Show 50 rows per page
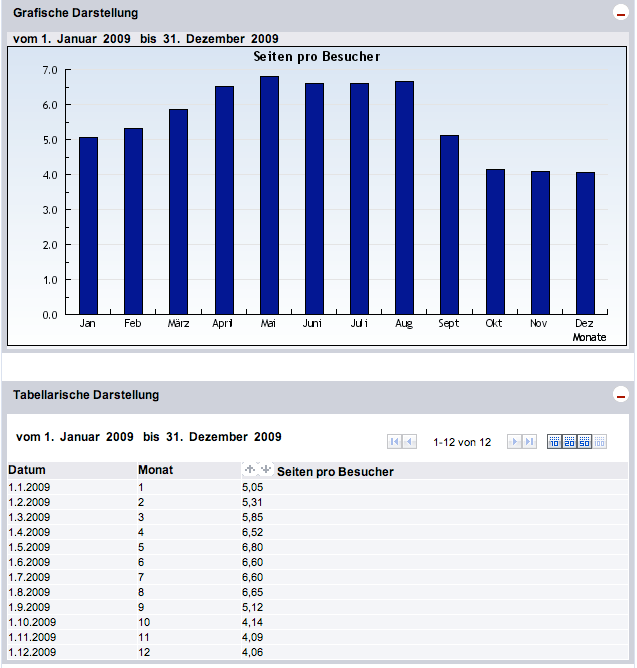The image size is (637, 668). pos(585,442)
